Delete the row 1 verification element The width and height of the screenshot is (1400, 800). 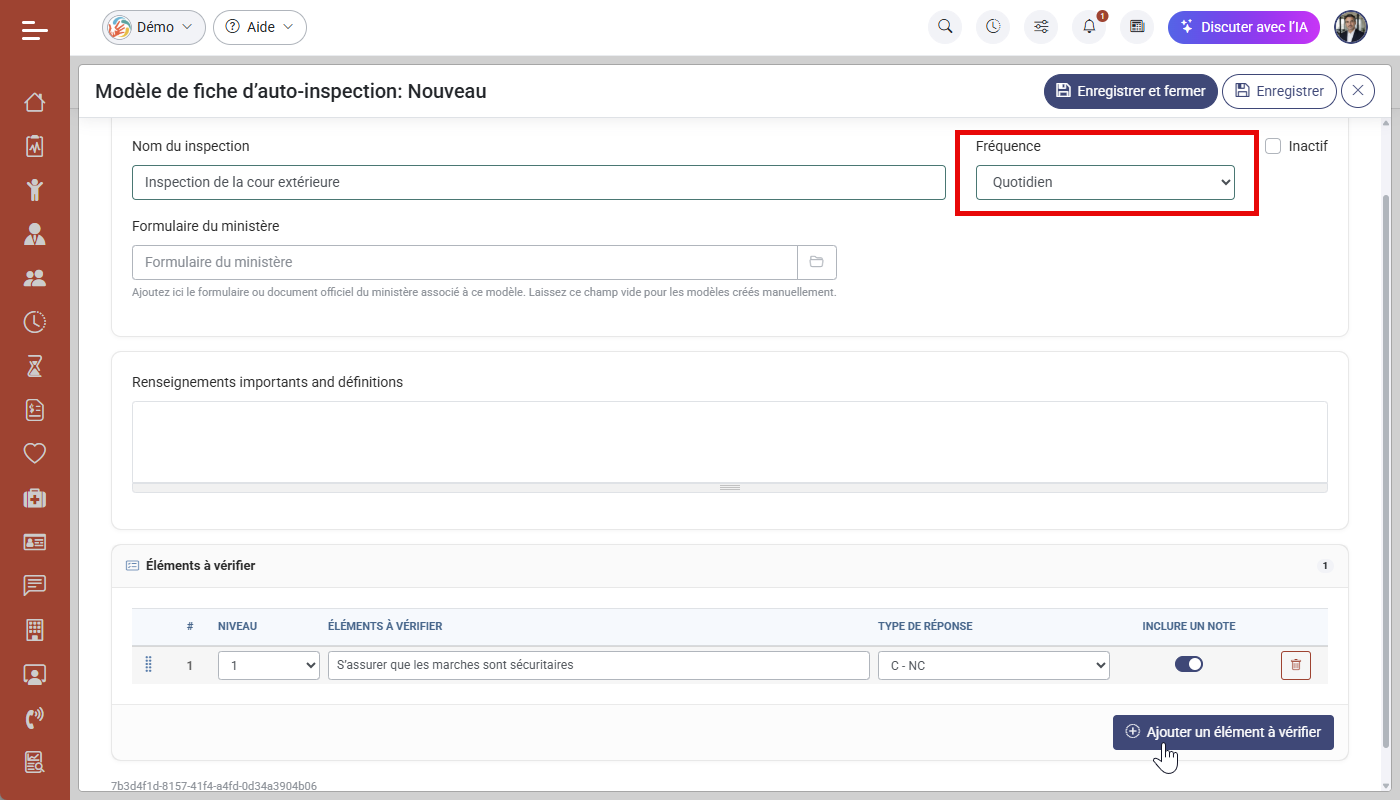click(x=1295, y=665)
